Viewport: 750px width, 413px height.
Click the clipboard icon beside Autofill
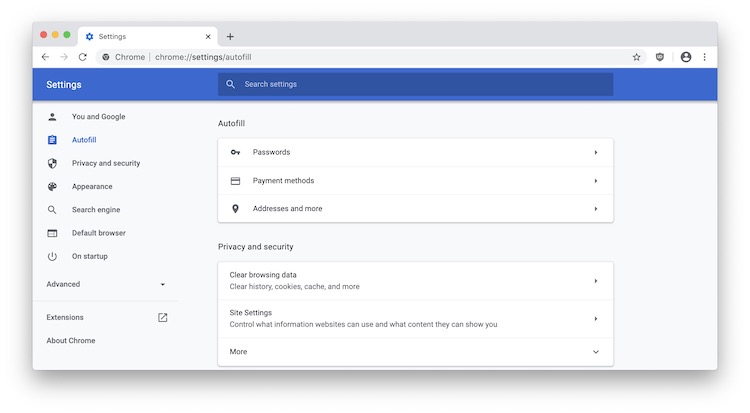52,140
